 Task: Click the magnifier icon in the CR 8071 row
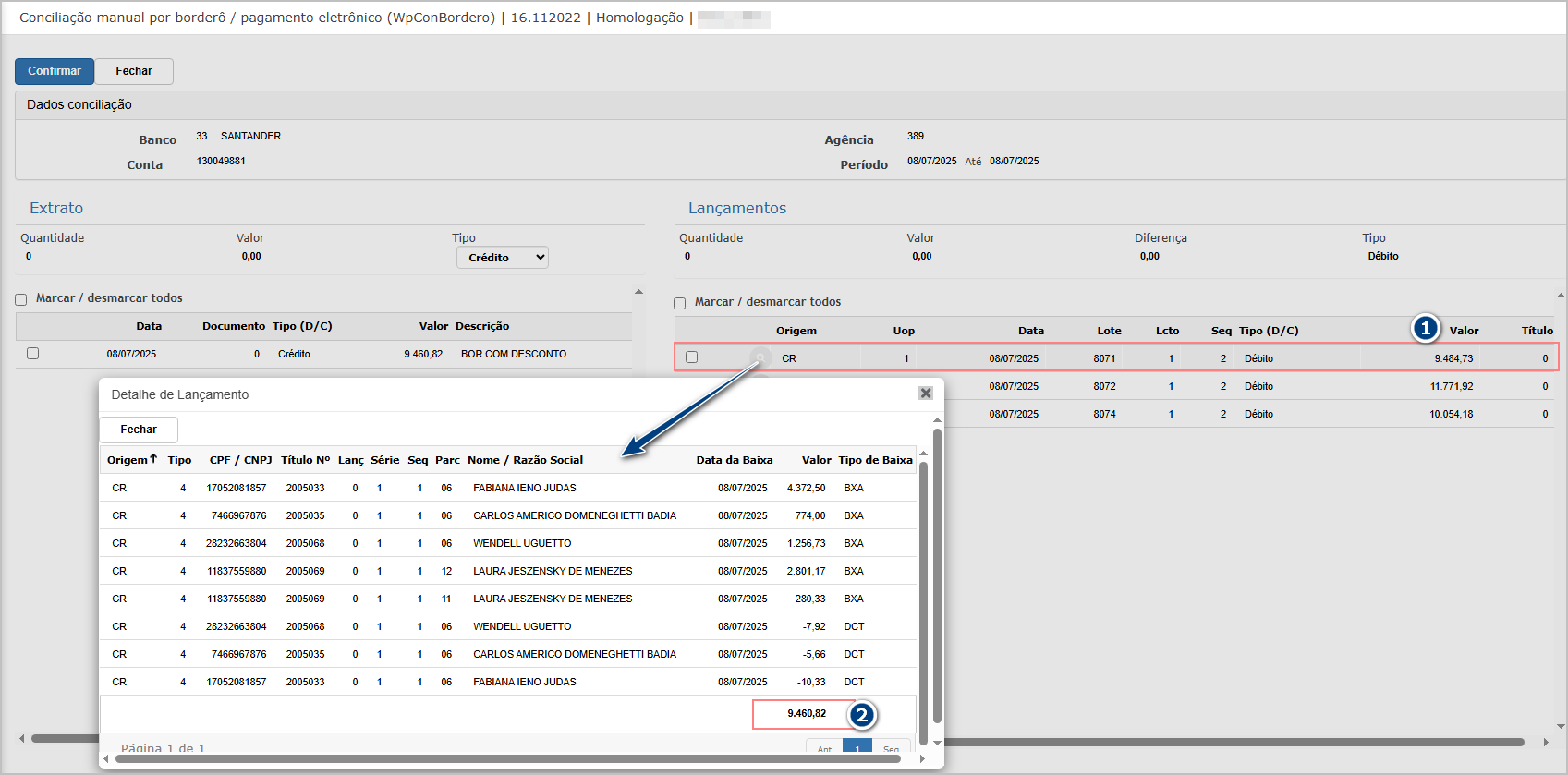click(x=760, y=357)
